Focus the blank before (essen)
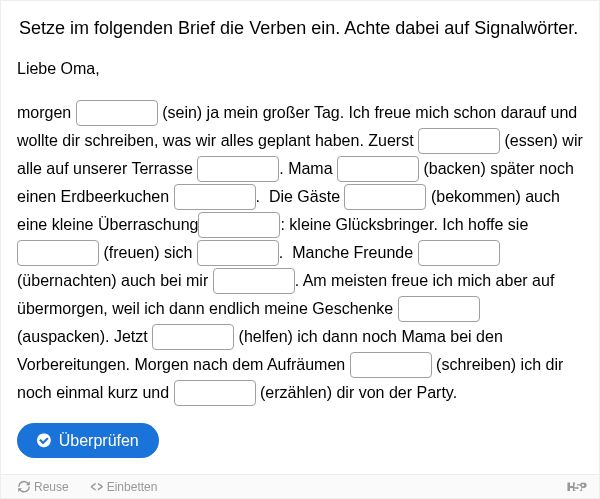This screenshot has width=600, height=499. (459, 141)
